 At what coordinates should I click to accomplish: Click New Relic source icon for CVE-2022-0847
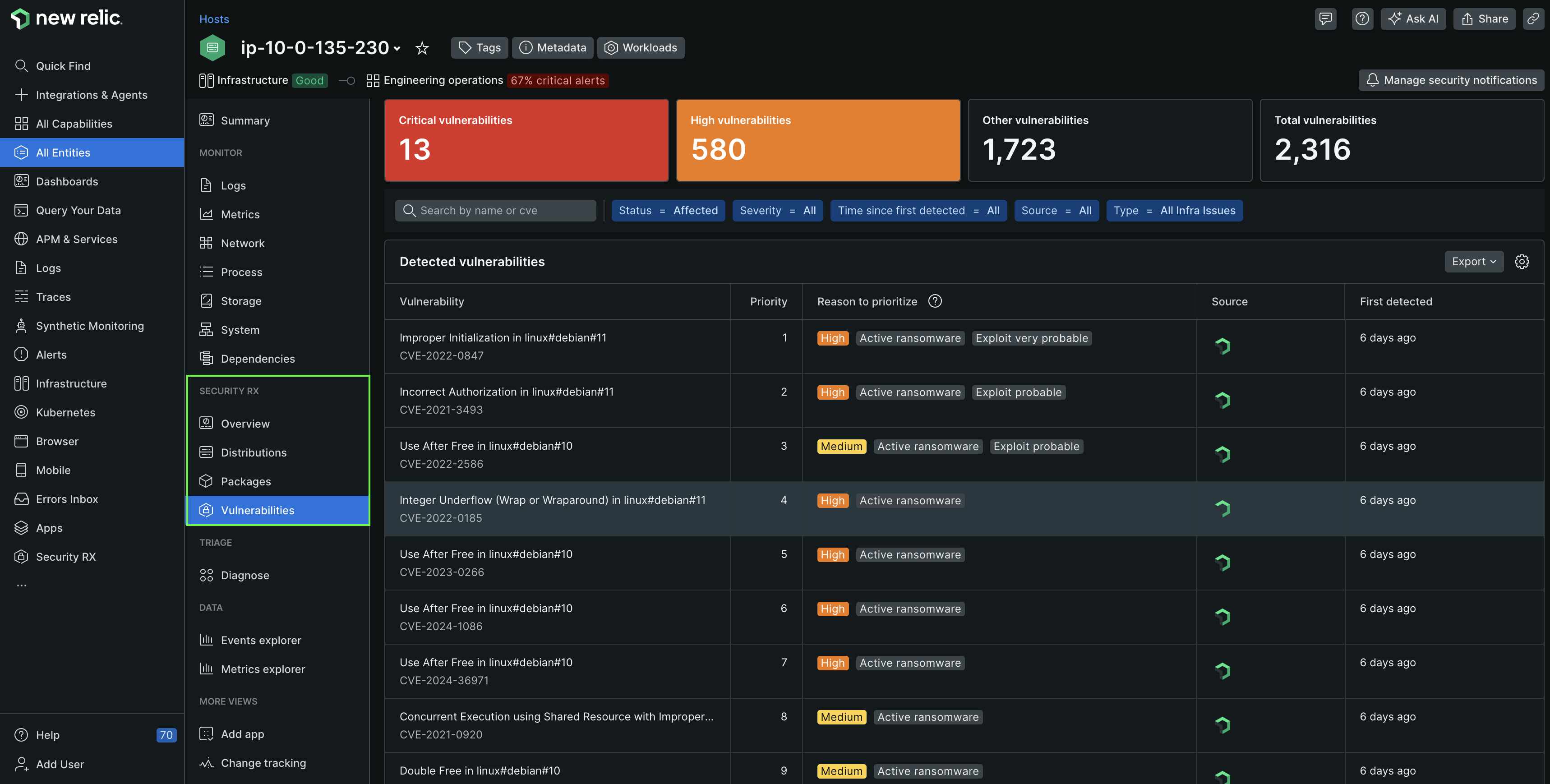click(x=1222, y=346)
